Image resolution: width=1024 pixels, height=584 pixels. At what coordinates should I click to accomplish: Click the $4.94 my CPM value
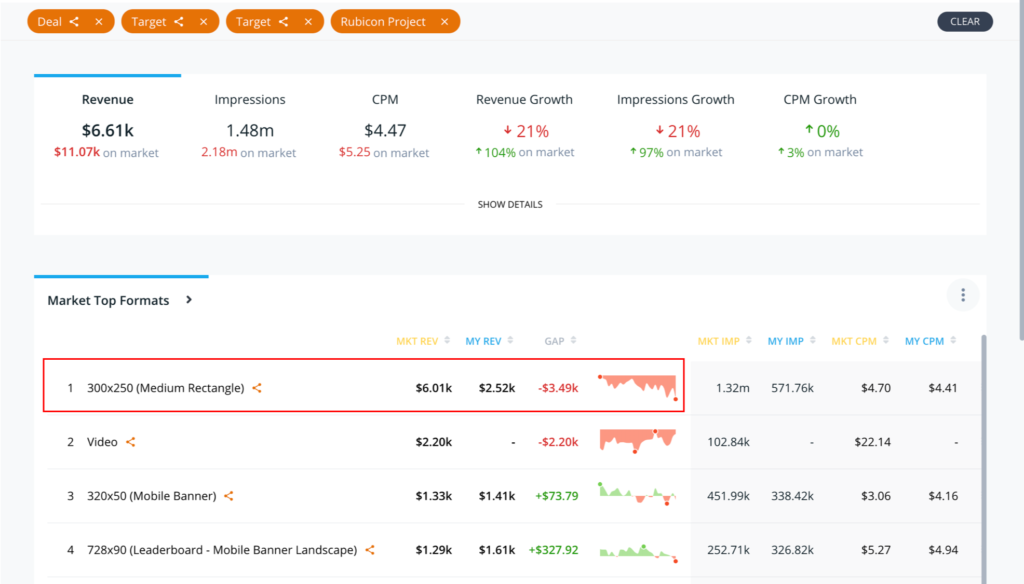click(x=943, y=550)
